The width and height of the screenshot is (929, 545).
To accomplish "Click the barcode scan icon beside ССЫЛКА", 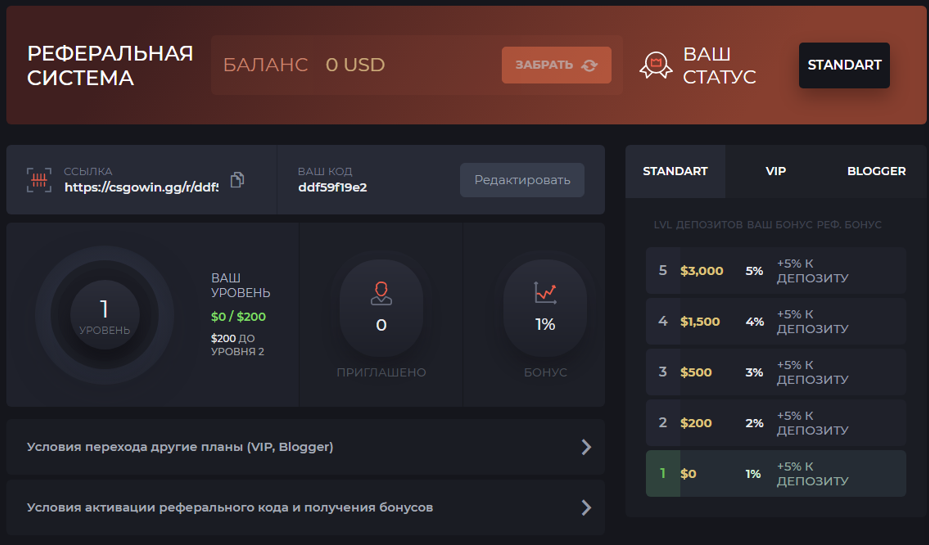I will pos(39,179).
